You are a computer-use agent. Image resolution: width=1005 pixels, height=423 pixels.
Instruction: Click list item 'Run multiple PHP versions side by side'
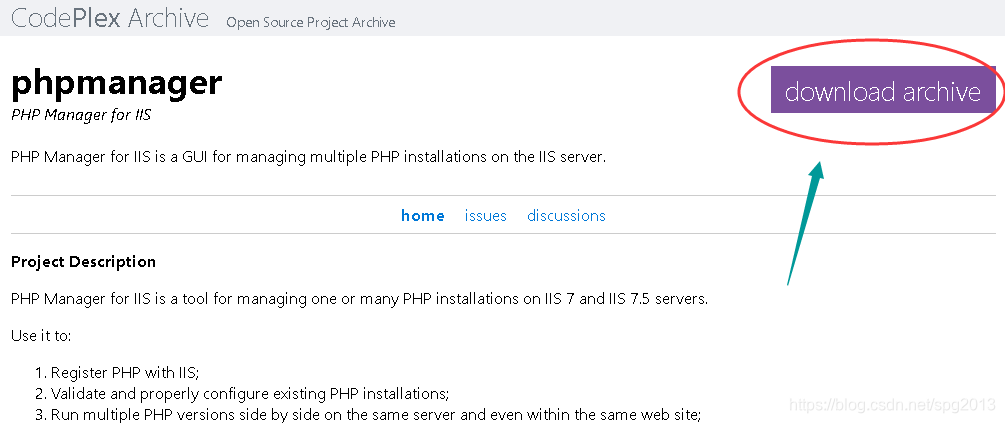click(x=376, y=413)
